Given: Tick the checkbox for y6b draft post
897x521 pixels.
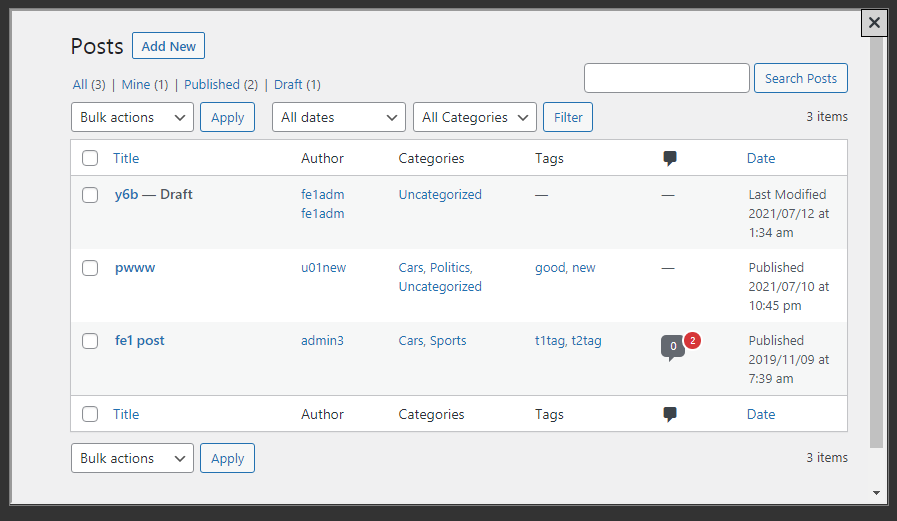Looking at the screenshot, I should pos(90,195).
